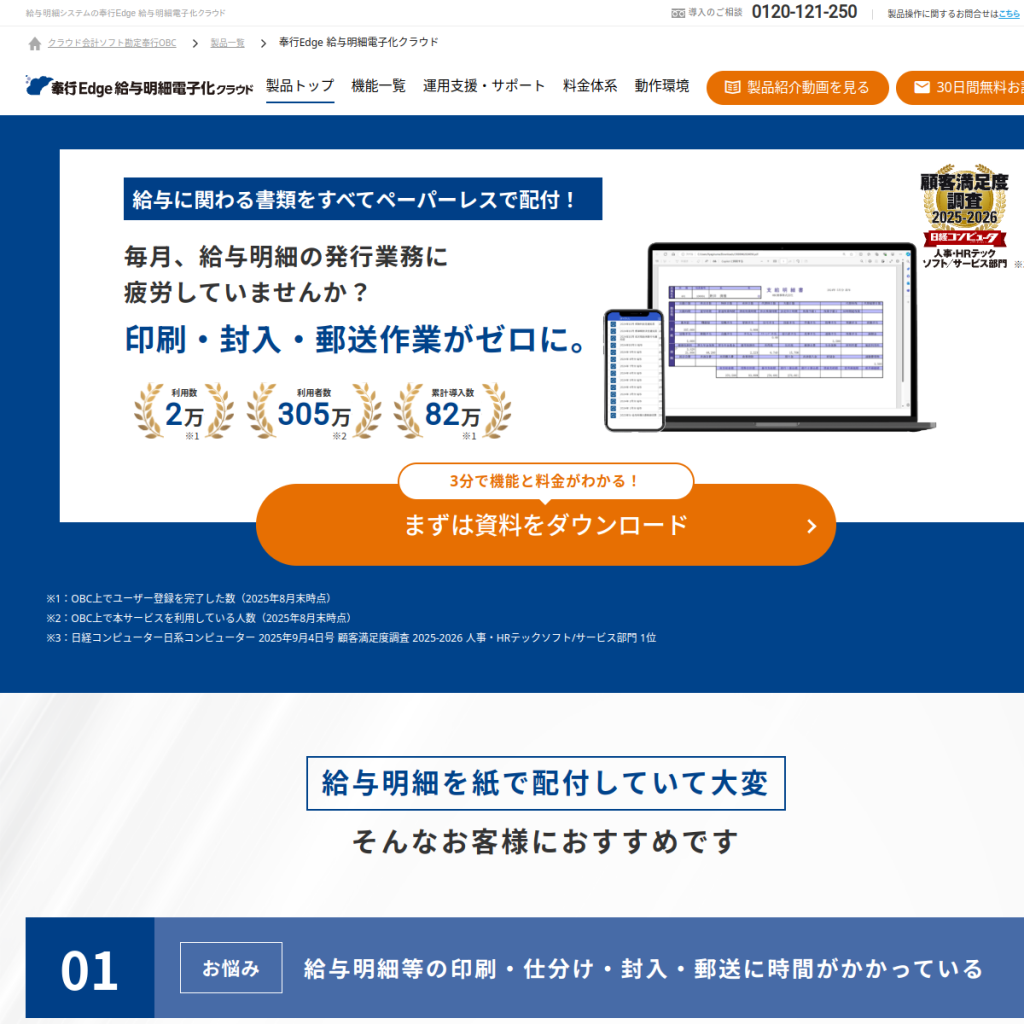The width and height of the screenshot is (1024, 1024).
Task: Click the こちら support inquiry link
Action: coord(1009,14)
